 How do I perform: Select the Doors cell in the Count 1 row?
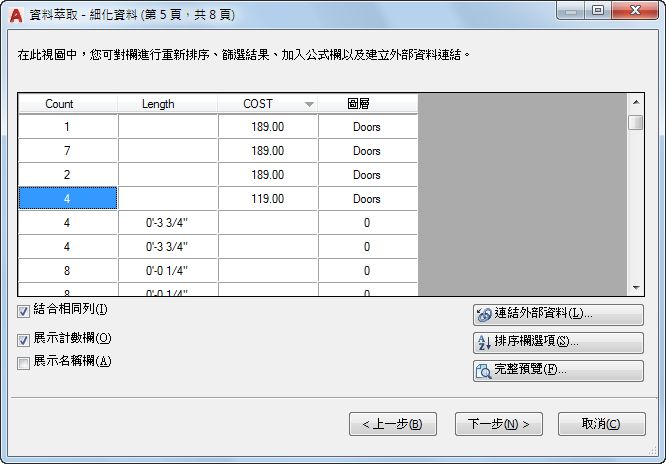[x=368, y=127]
